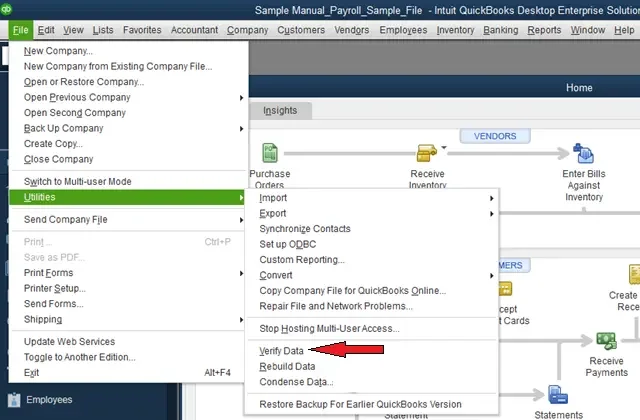This screenshot has height=420, width=640.
Task: Choose Restore Backup For Earlier QuickBooks Version
Action: coord(371,404)
